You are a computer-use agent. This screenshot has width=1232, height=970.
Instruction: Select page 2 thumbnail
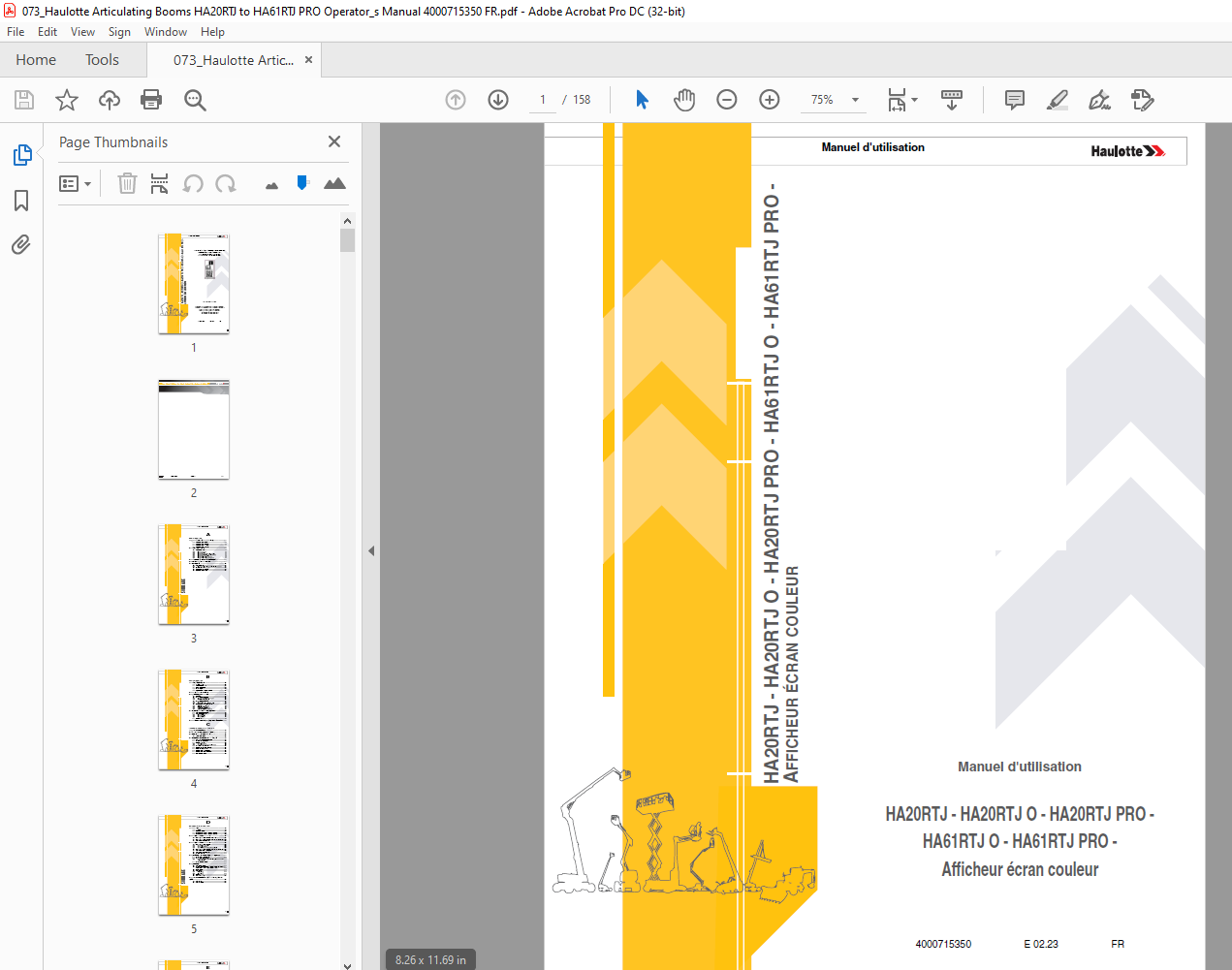(194, 429)
